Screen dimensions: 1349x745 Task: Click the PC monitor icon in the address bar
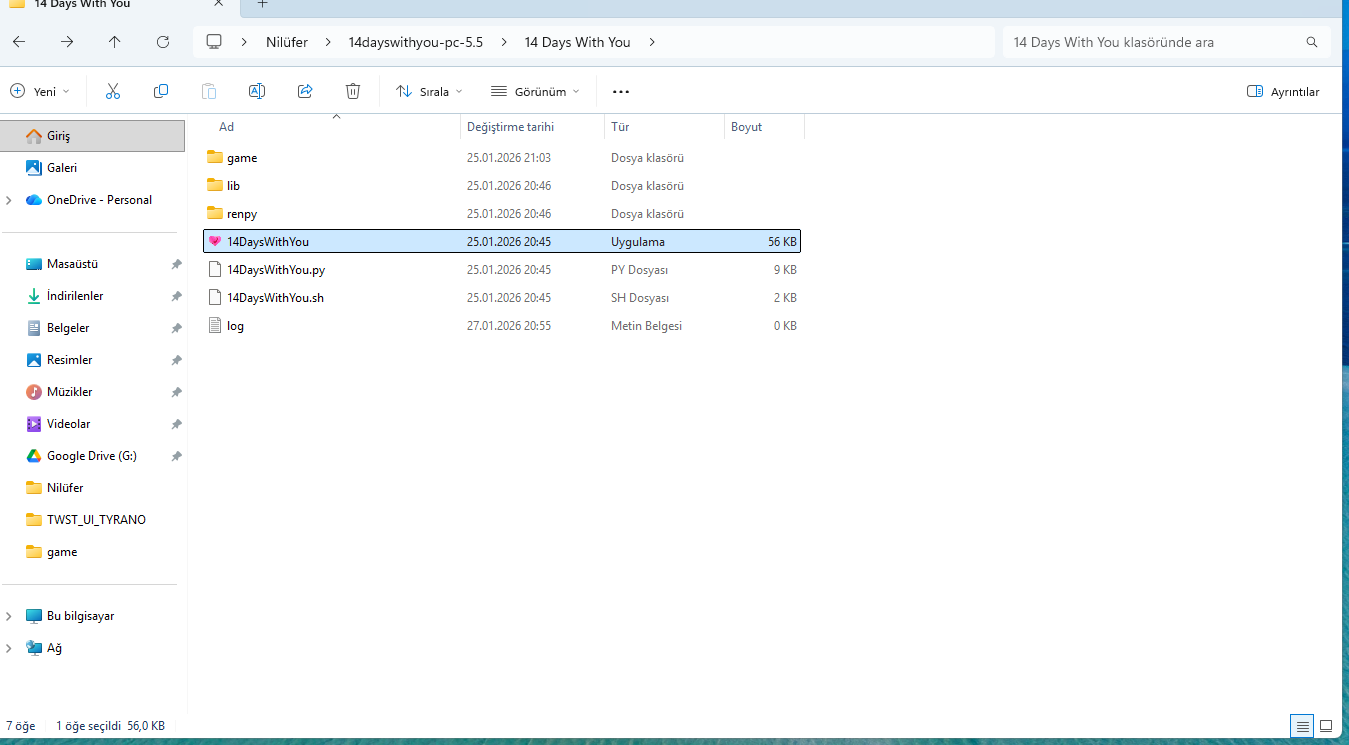tap(213, 42)
